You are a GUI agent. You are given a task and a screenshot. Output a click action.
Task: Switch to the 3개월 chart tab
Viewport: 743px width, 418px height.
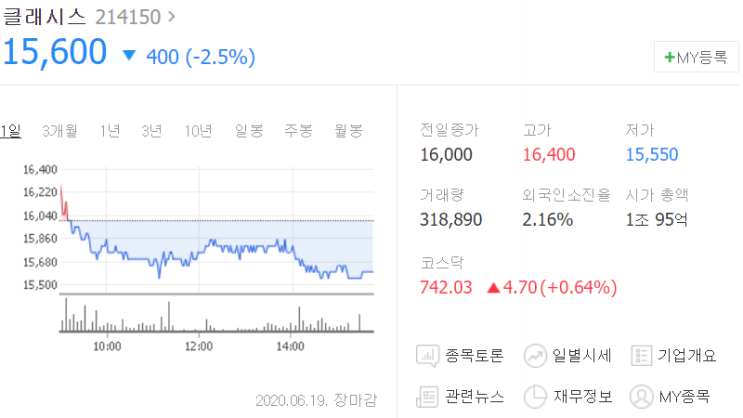pyautogui.click(x=60, y=131)
